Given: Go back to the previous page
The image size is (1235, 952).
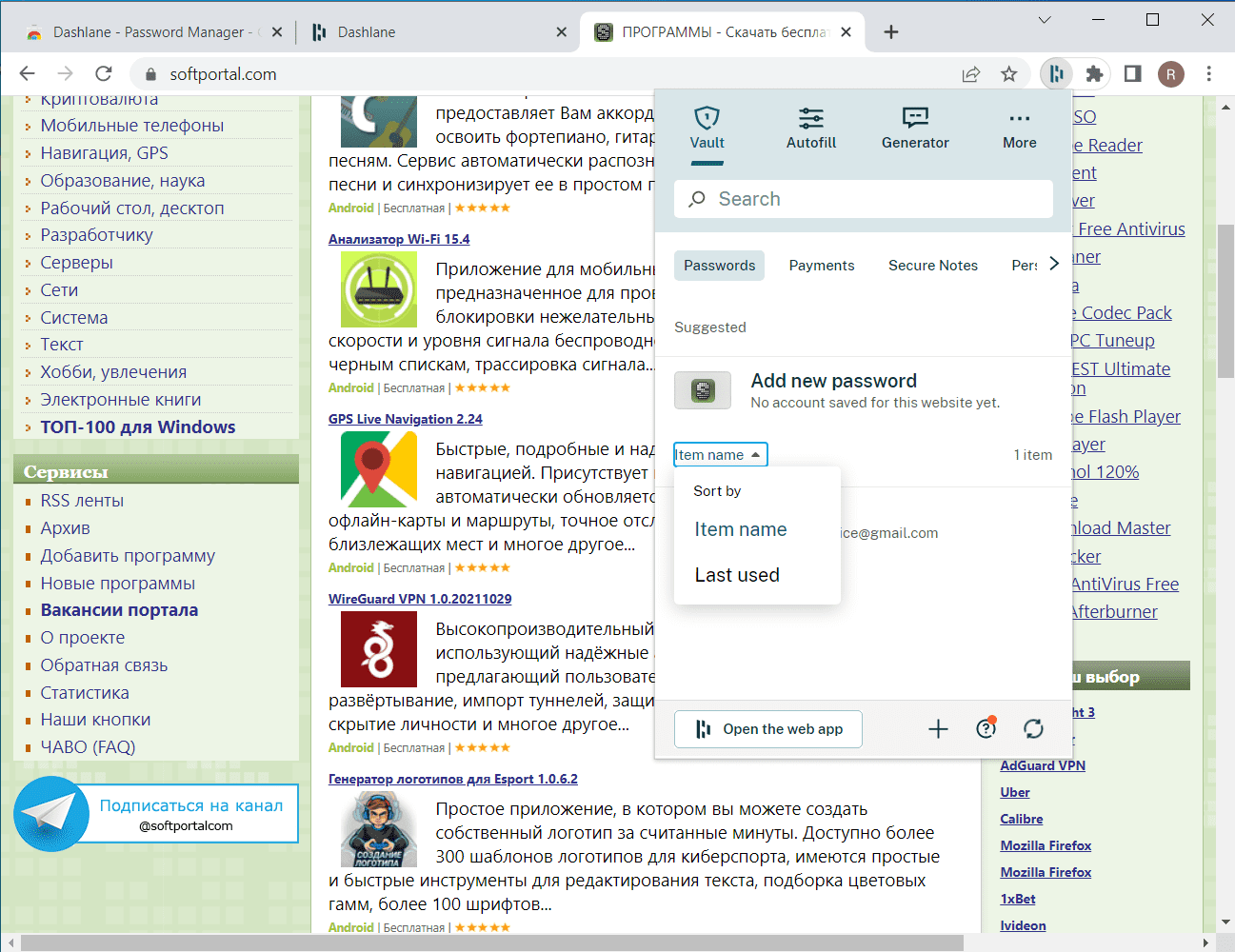Looking at the screenshot, I should click(28, 73).
